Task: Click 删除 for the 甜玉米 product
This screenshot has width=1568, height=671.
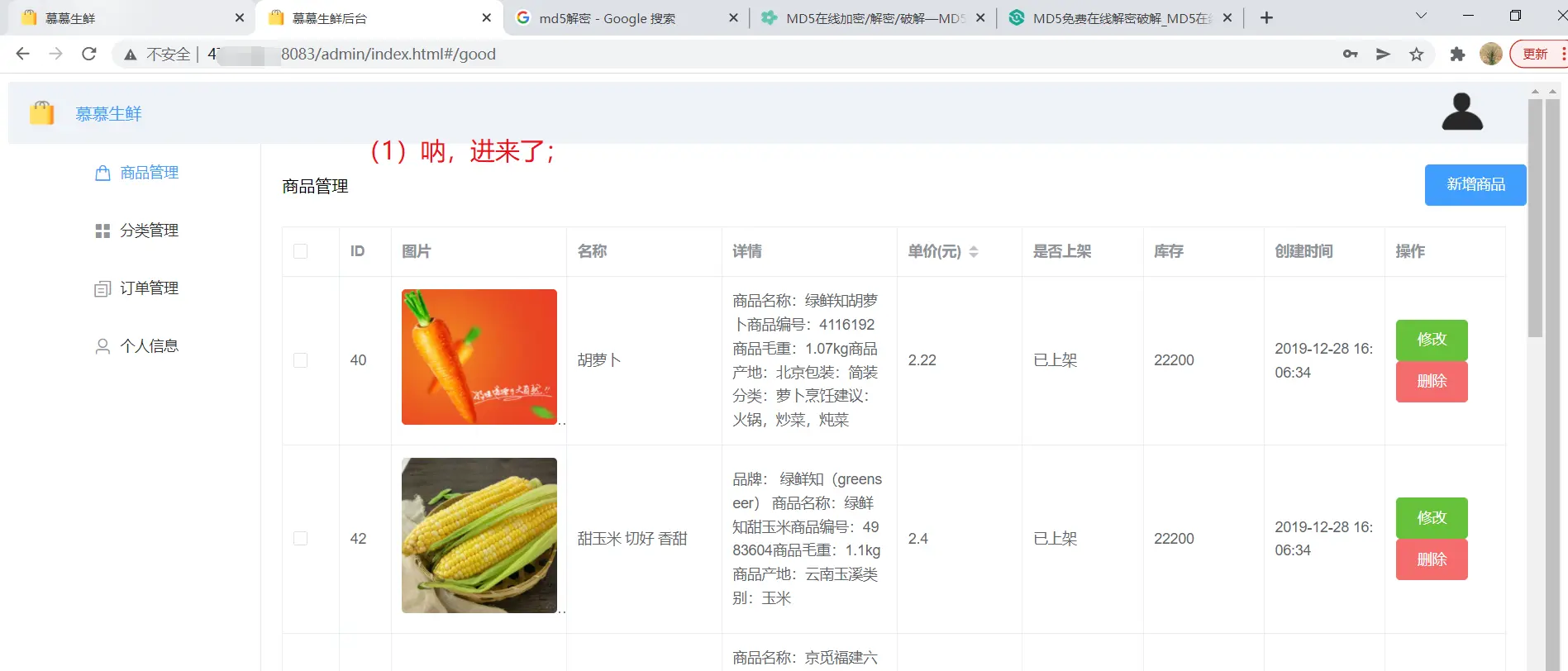Action: tap(1432, 559)
